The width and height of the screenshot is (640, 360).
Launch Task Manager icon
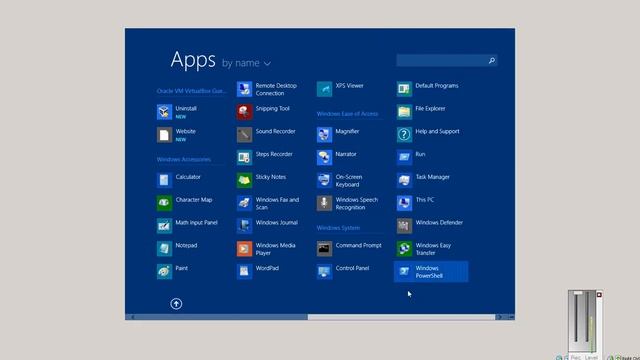point(404,180)
